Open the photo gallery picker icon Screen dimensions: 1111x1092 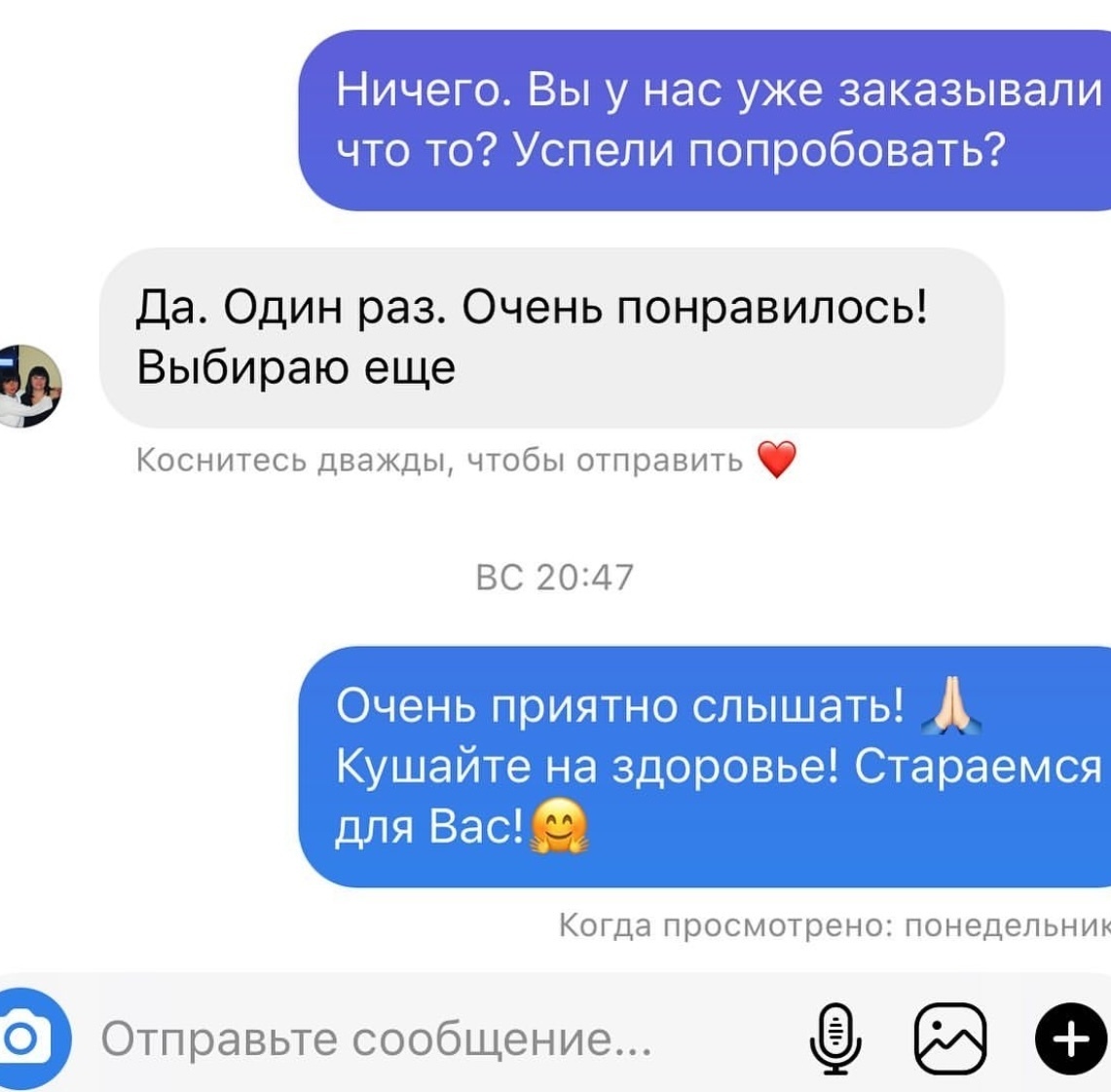[950, 1038]
